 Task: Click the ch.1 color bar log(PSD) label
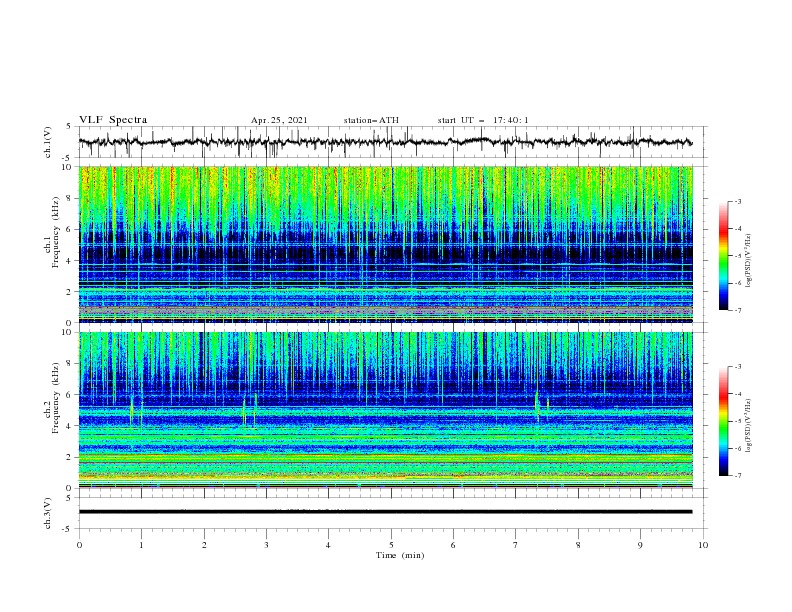749,261
